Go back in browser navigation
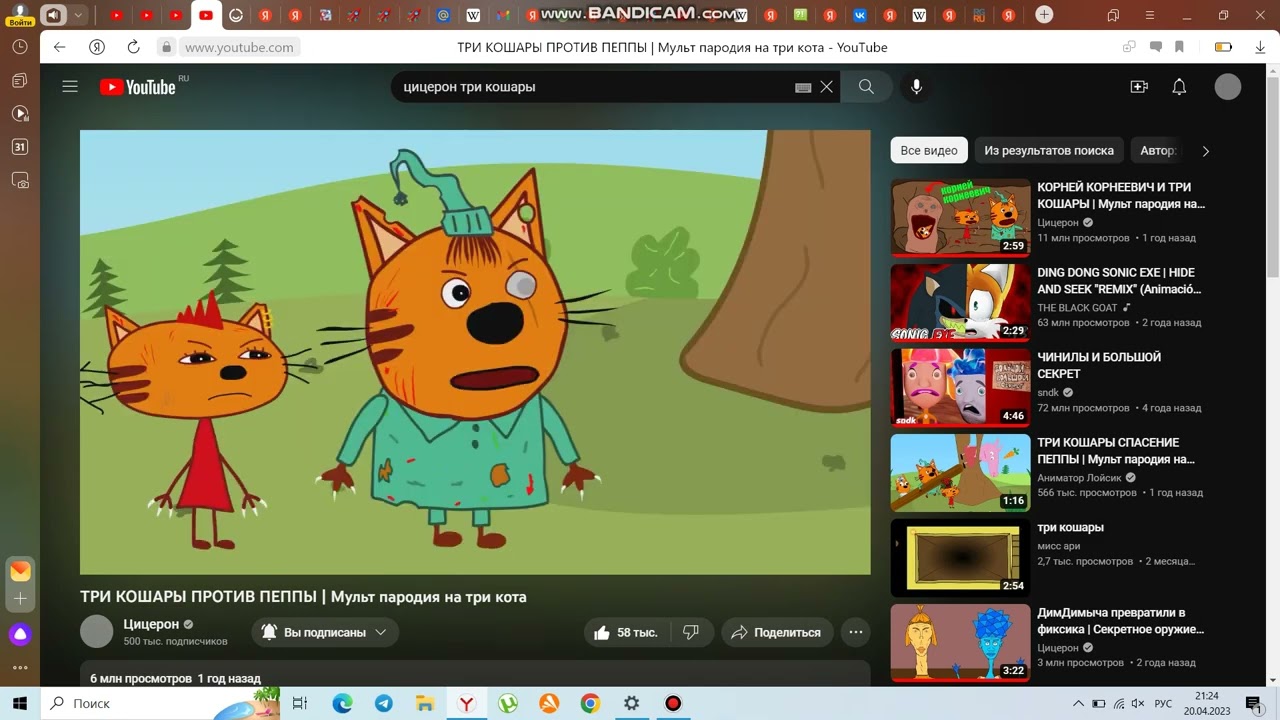The width and height of the screenshot is (1280, 720). pyautogui.click(x=59, y=47)
